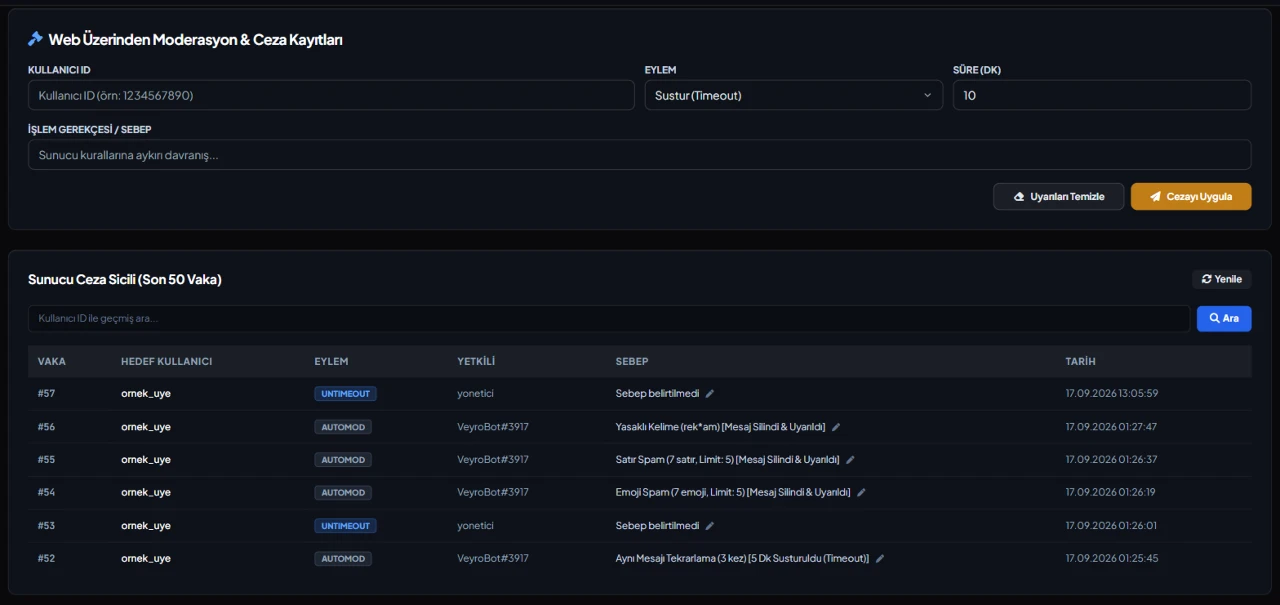Edit reason pencil for case #54

861,493
